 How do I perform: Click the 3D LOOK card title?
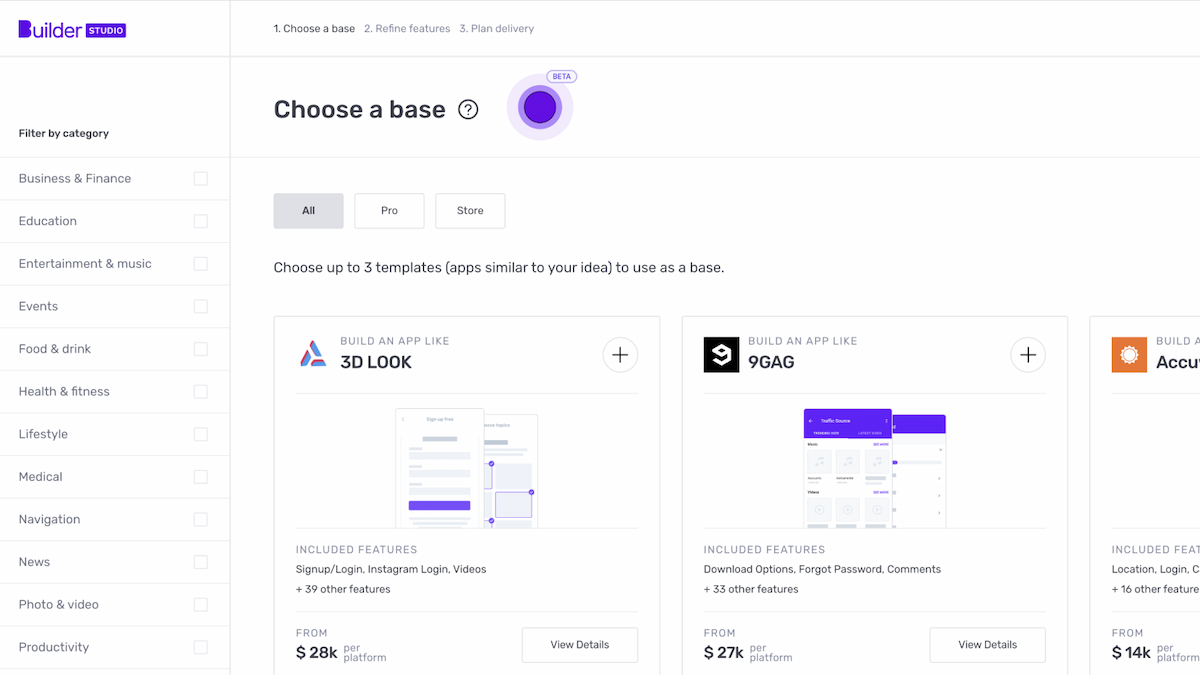(x=376, y=362)
